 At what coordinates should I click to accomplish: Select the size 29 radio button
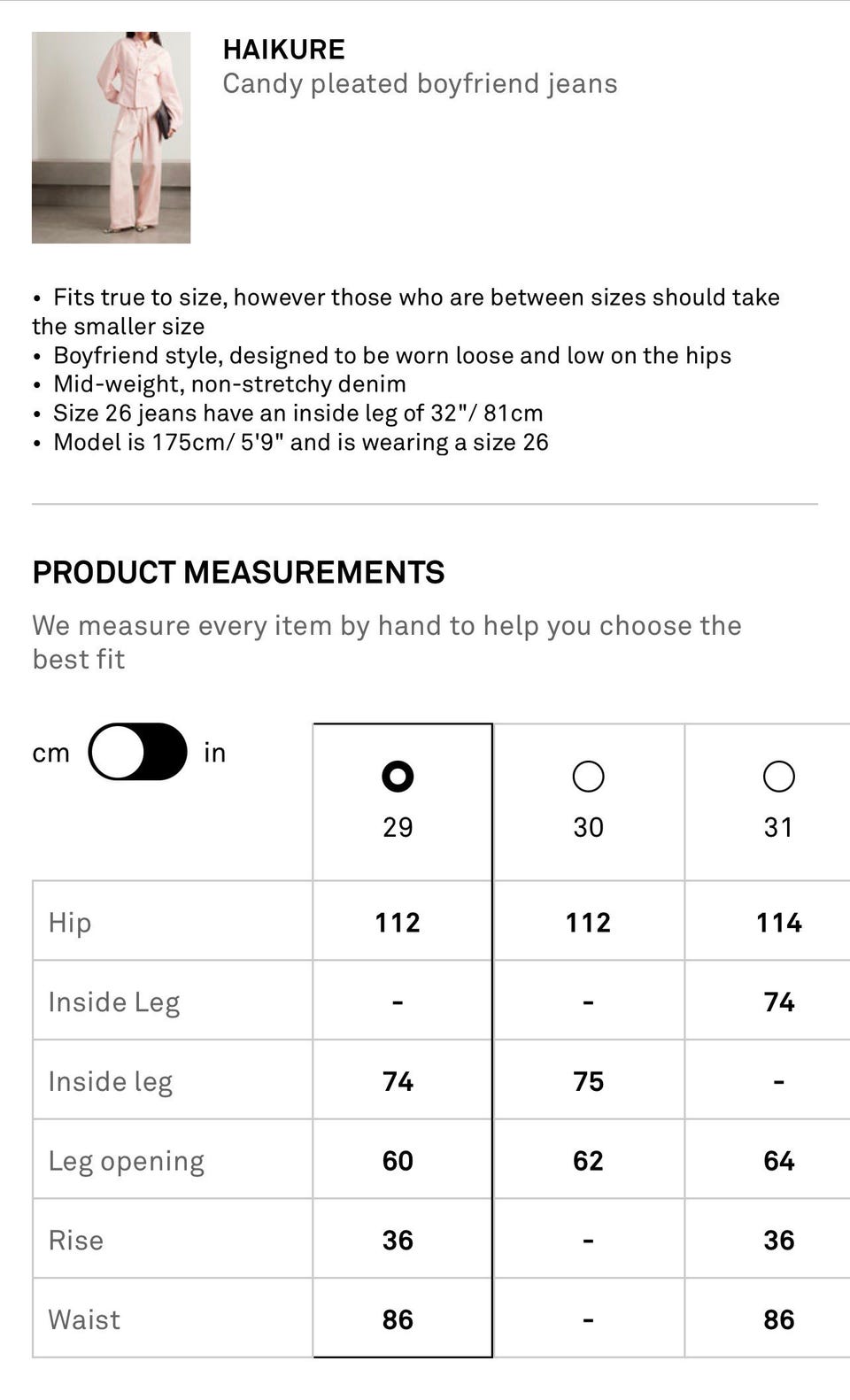click(x=398, y=777)
